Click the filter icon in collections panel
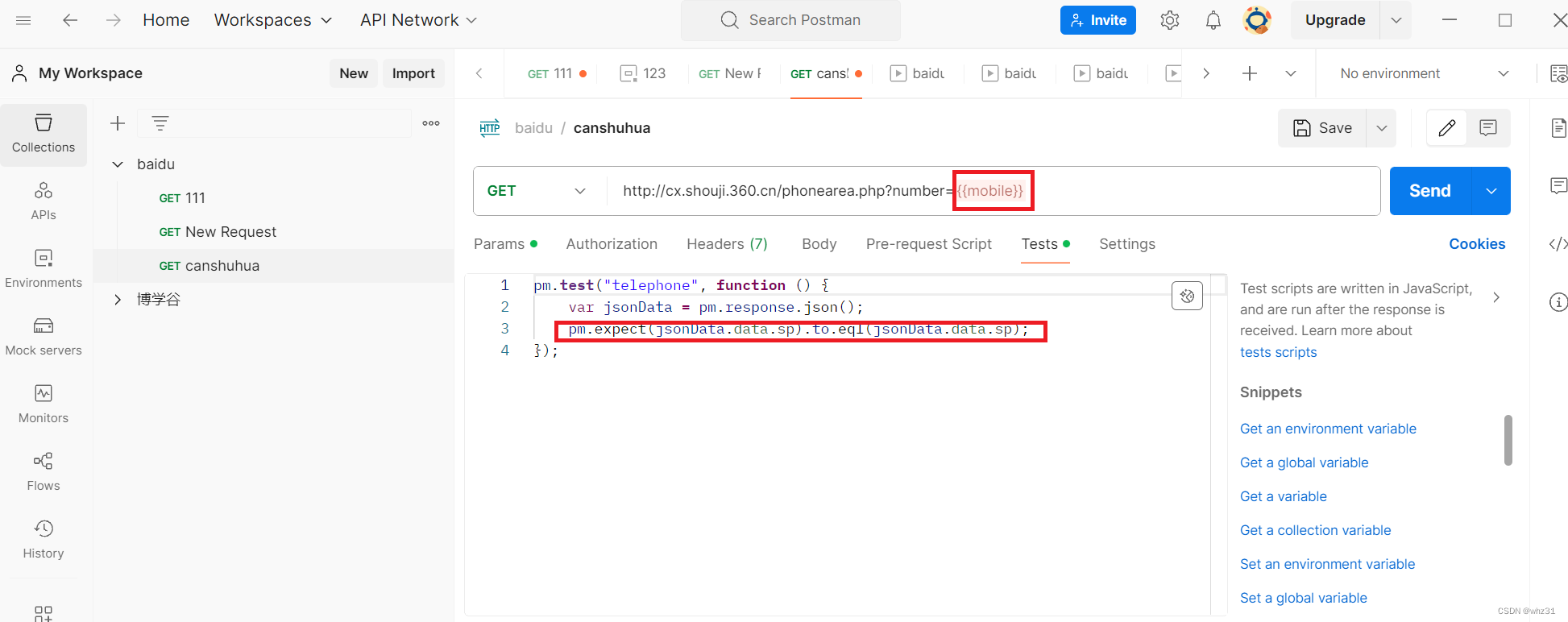 (x=160, y=123)
